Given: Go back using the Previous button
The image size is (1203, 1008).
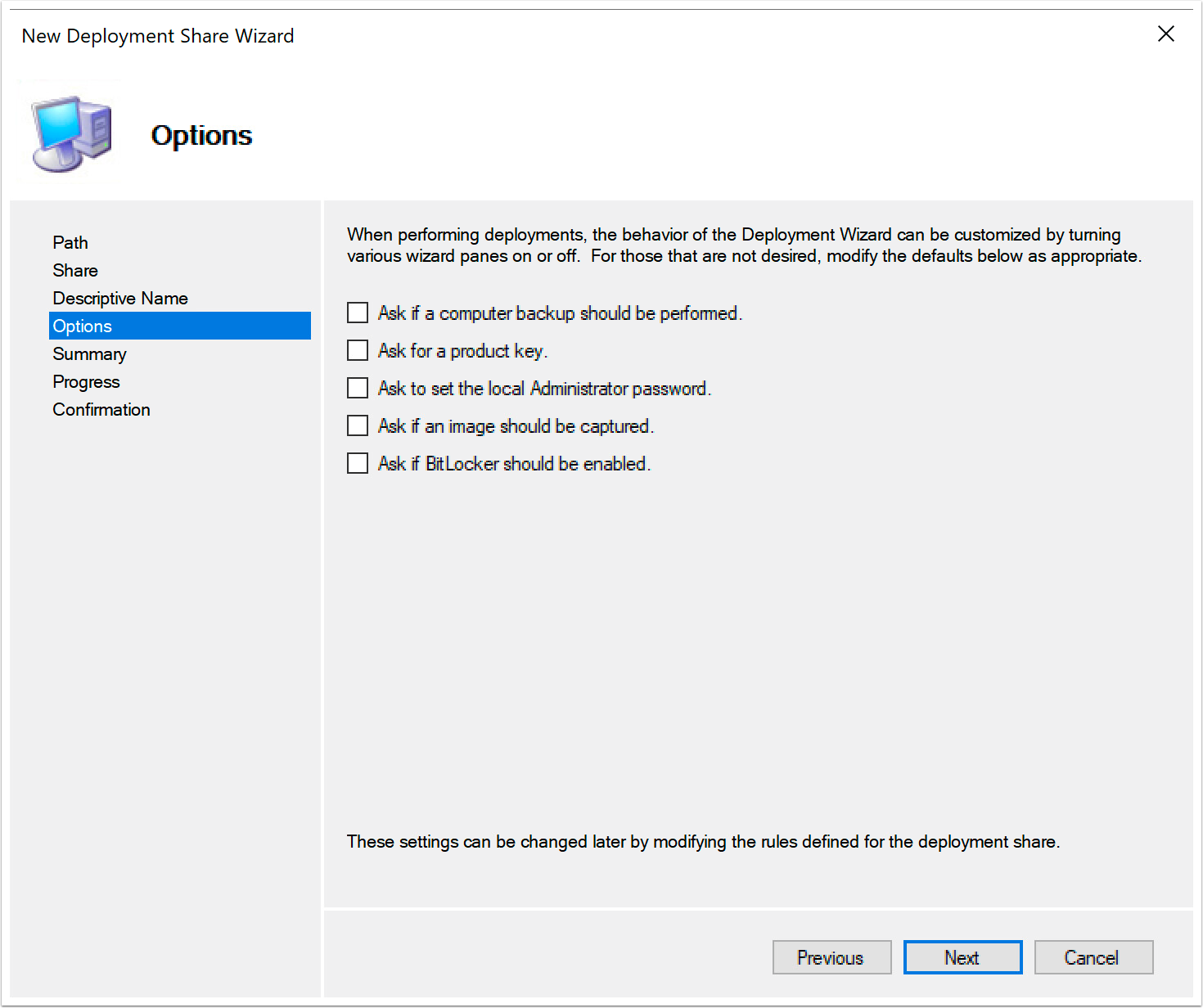Looking at the screenshot, I should pyautogui.click(x=831, y=957).
